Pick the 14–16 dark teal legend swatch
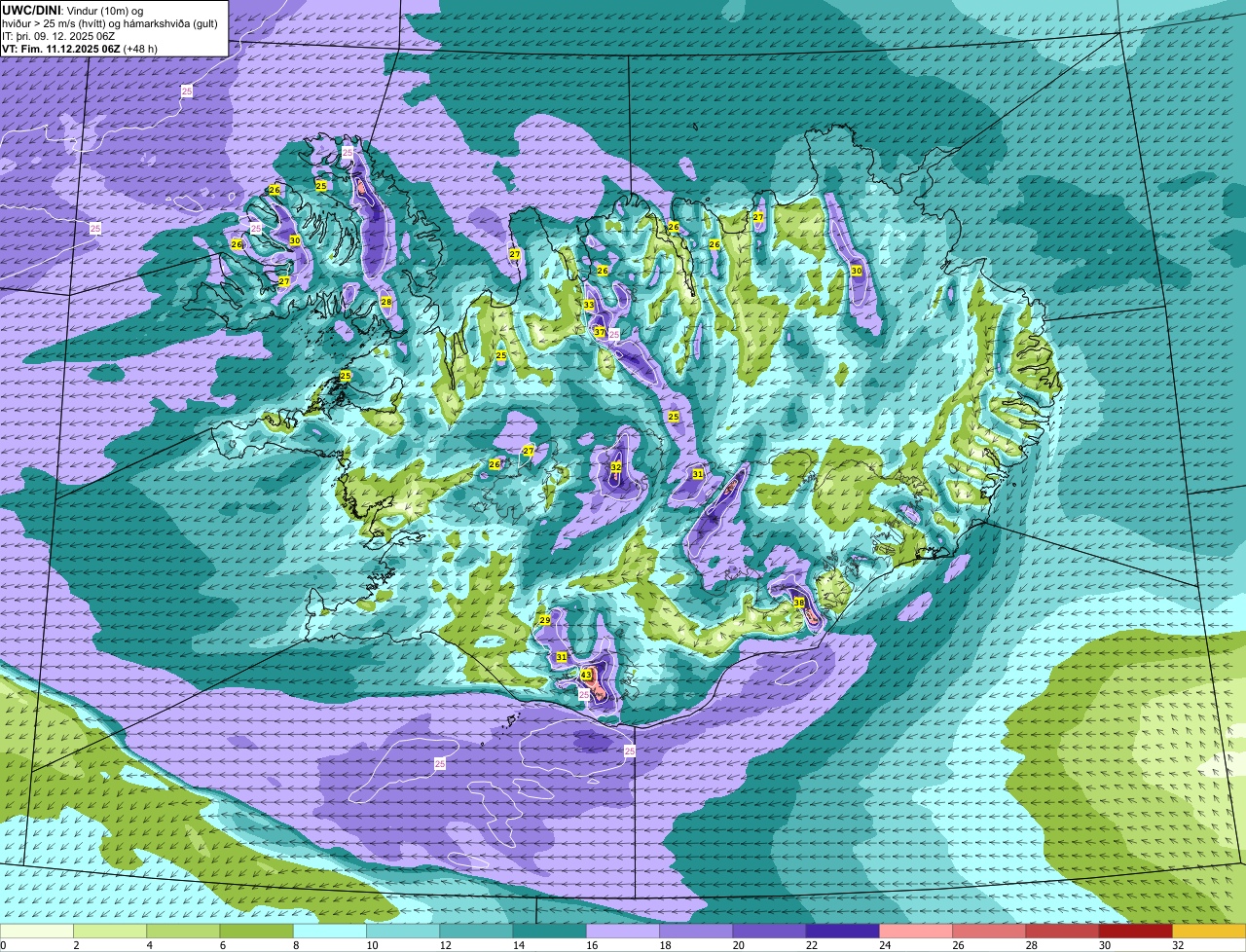This screenshot has height=952, width=1246. 550,931
